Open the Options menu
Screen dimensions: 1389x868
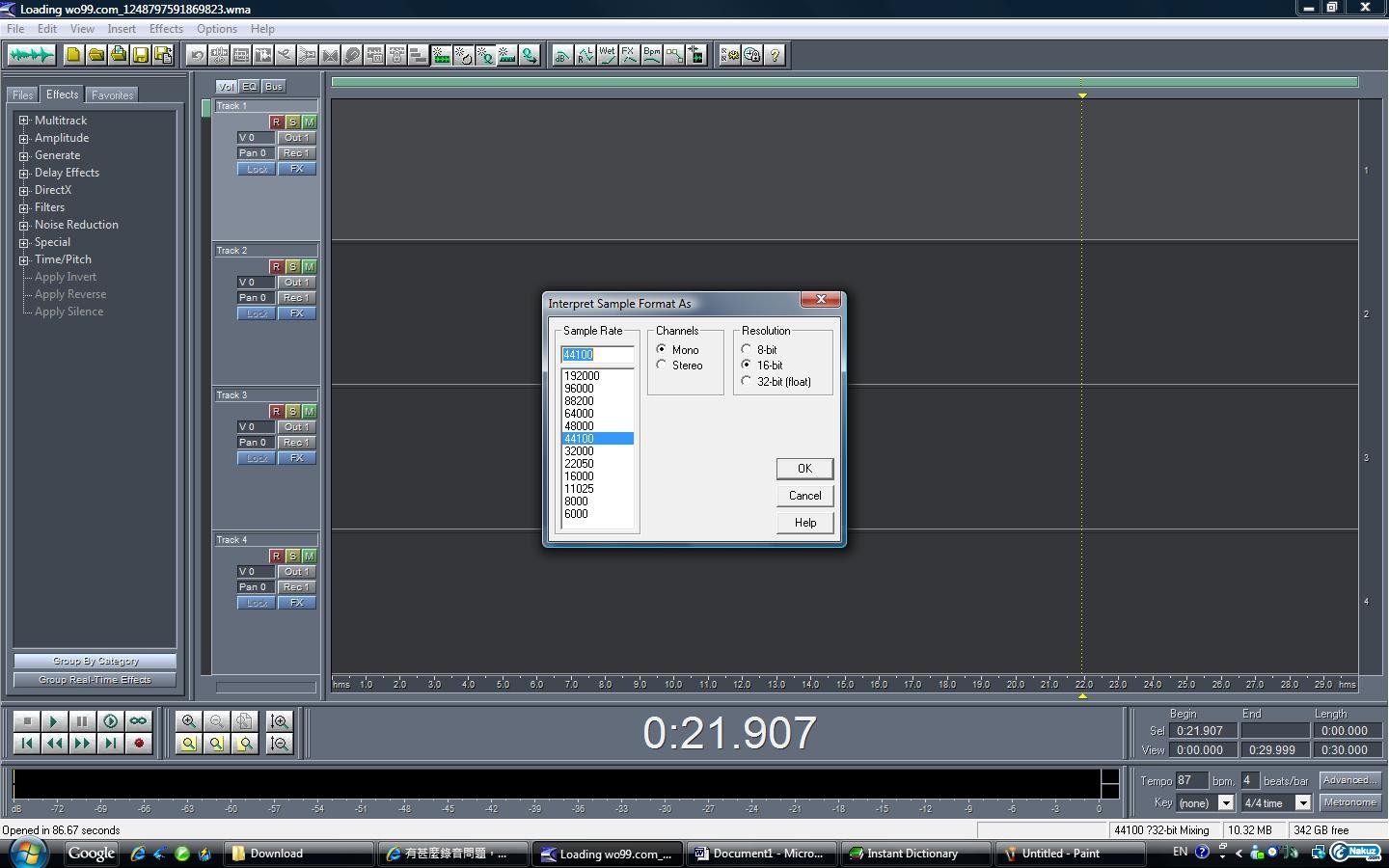click(217, 29)
